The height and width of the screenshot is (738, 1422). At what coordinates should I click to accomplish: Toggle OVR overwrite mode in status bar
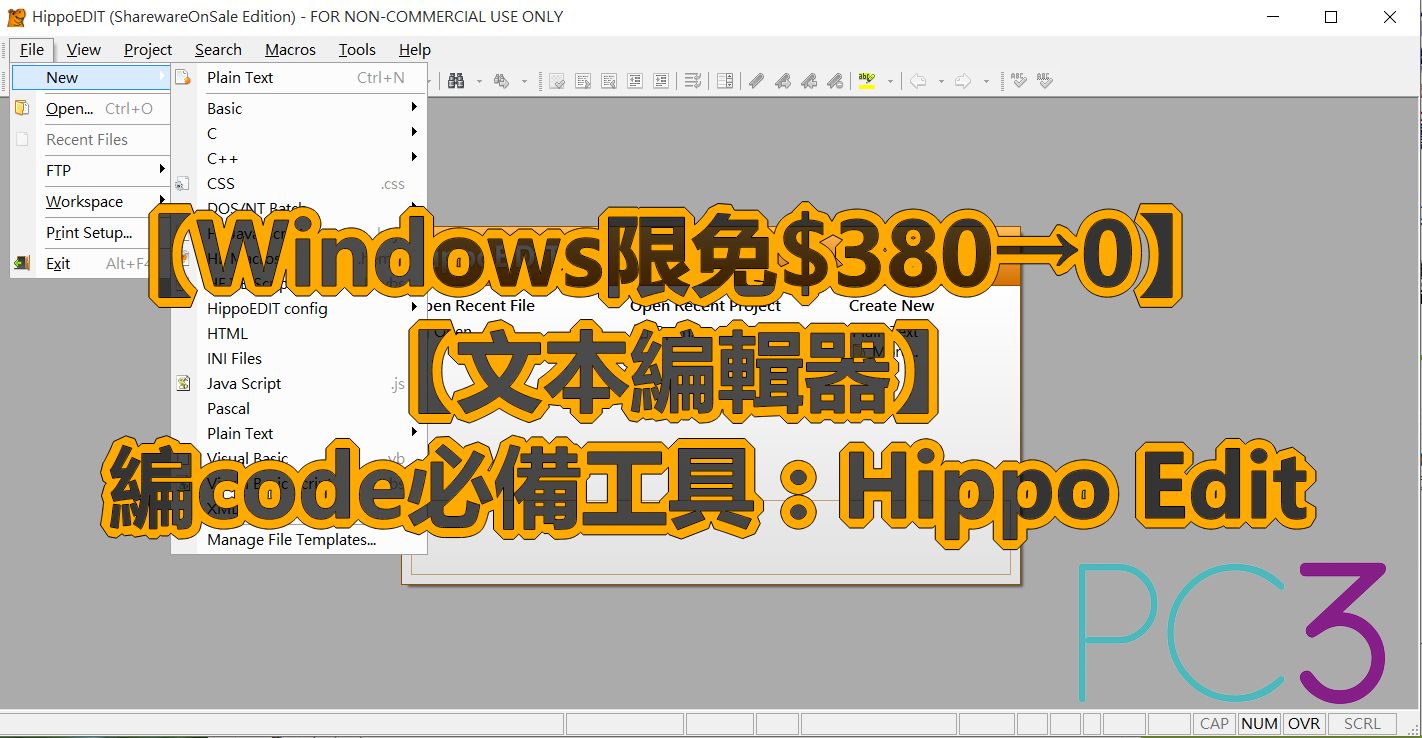coord(1304,723)
